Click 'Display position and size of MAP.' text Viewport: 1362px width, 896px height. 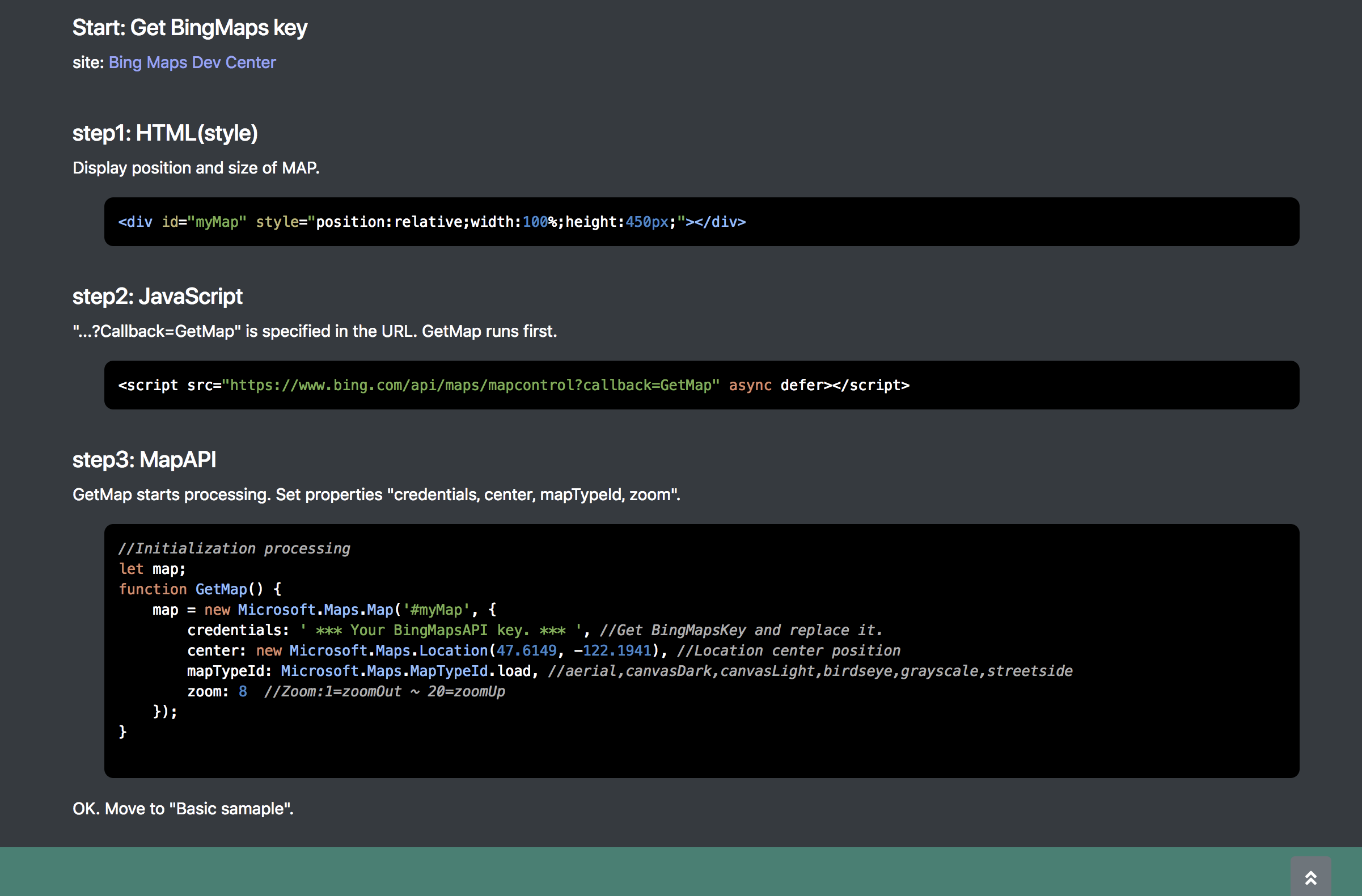[x=196, y=168]
